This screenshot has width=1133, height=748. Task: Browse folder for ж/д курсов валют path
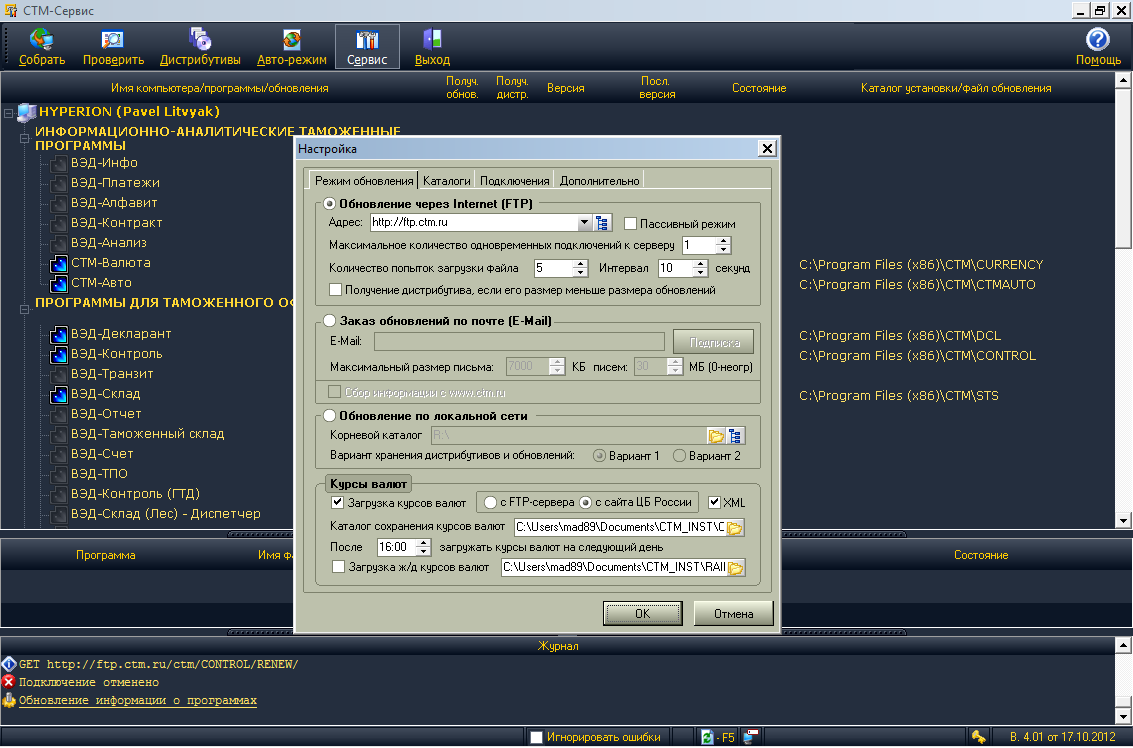(736, 568)
